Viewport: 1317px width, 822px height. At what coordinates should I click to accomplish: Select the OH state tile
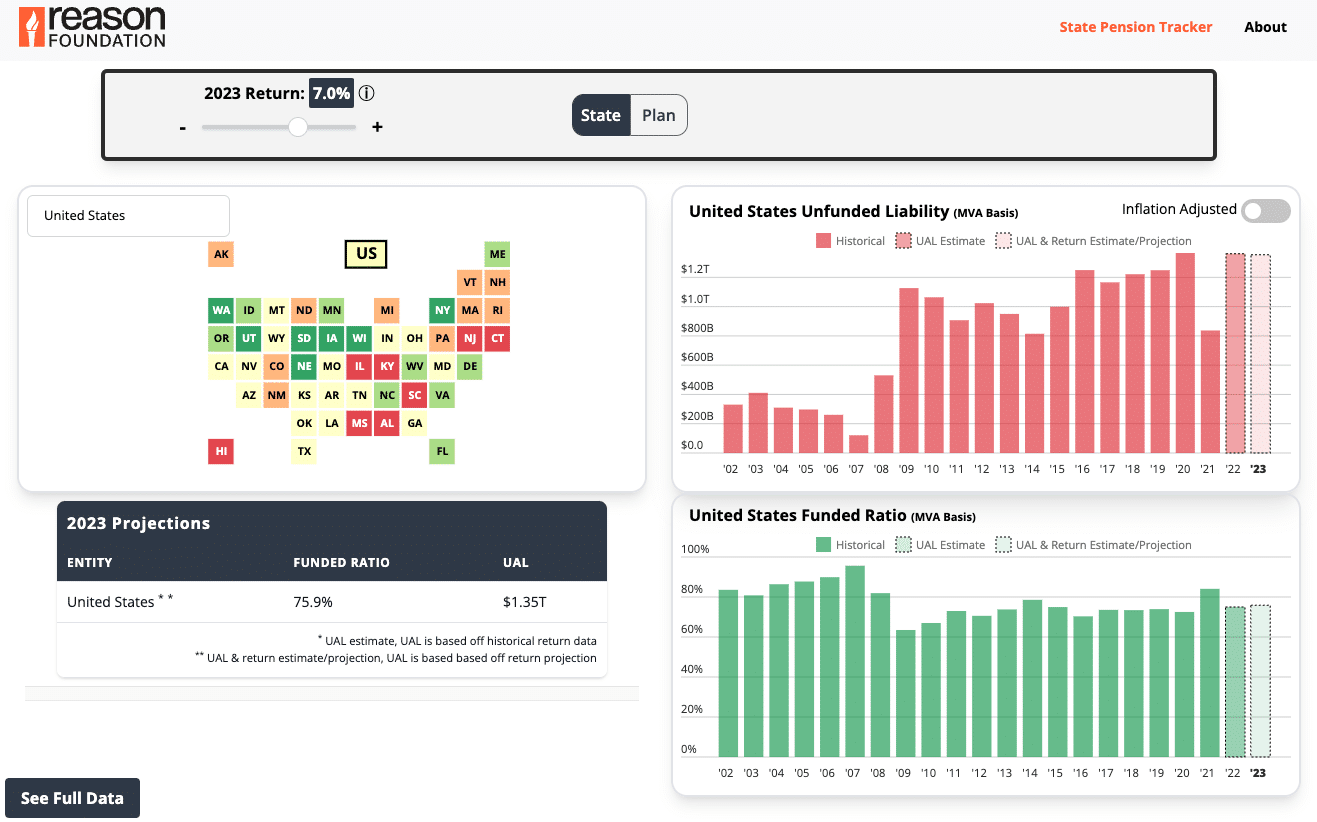(x=415, y=338)
